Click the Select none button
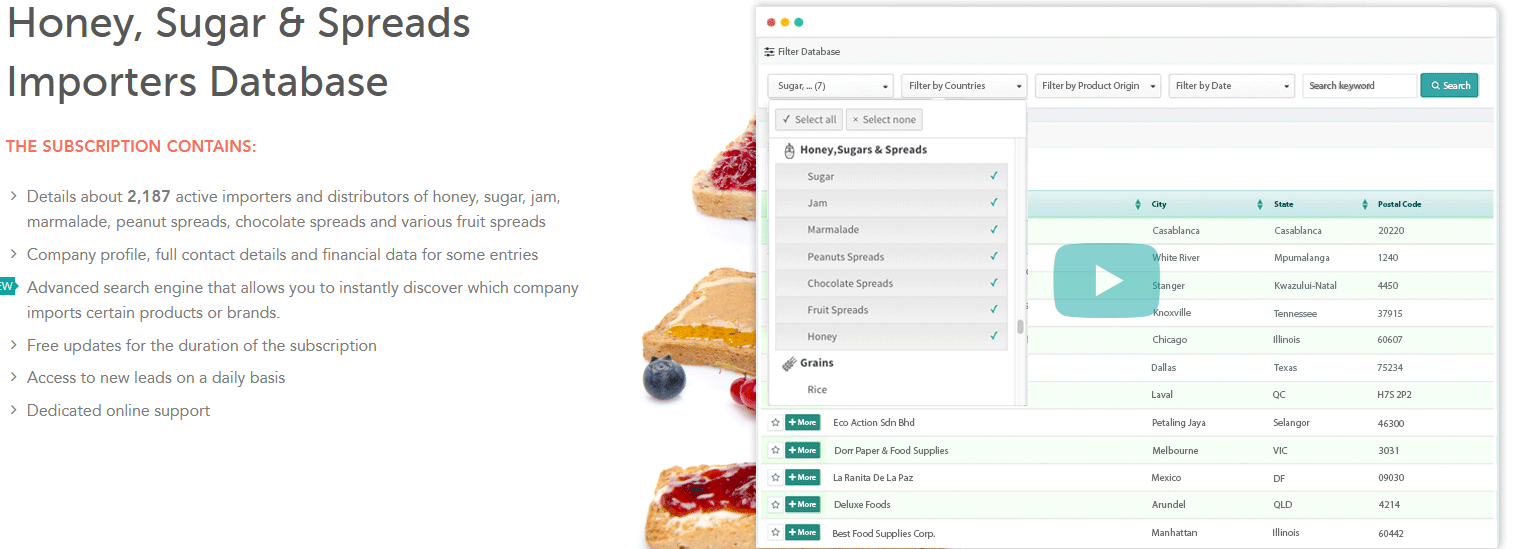Viewport: 1516px width, 549px height. coord(884,120)
